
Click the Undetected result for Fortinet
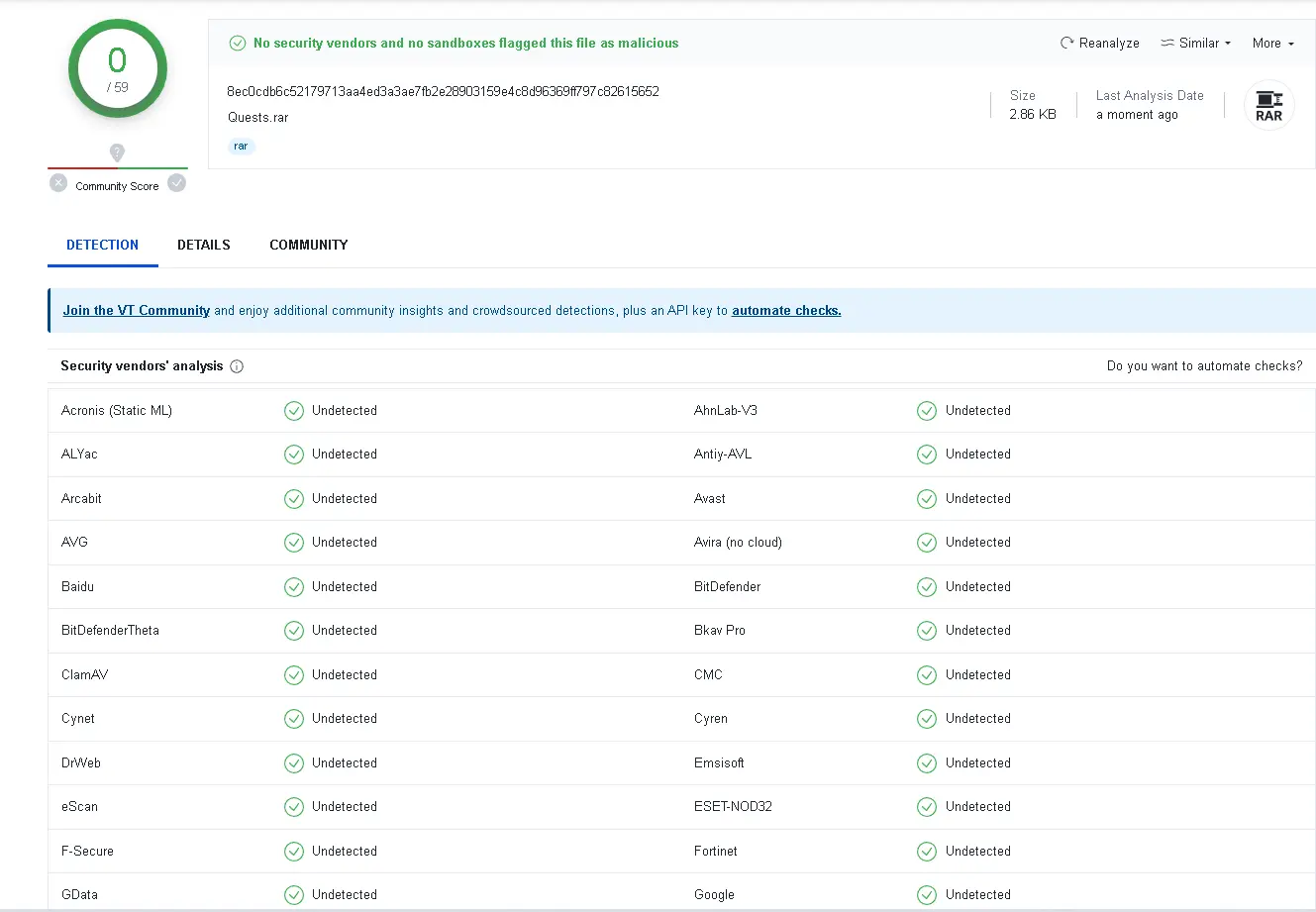[x=978, y=851]
